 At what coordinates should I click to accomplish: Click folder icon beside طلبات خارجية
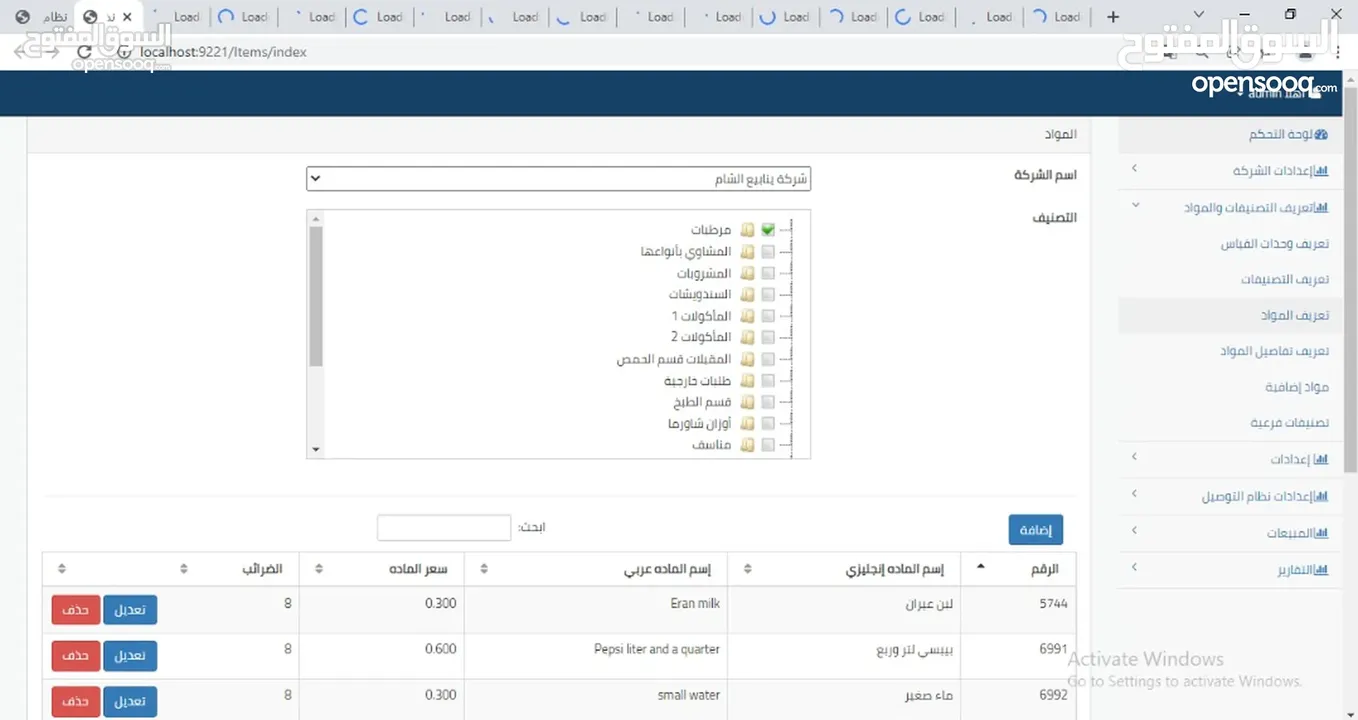747,381
